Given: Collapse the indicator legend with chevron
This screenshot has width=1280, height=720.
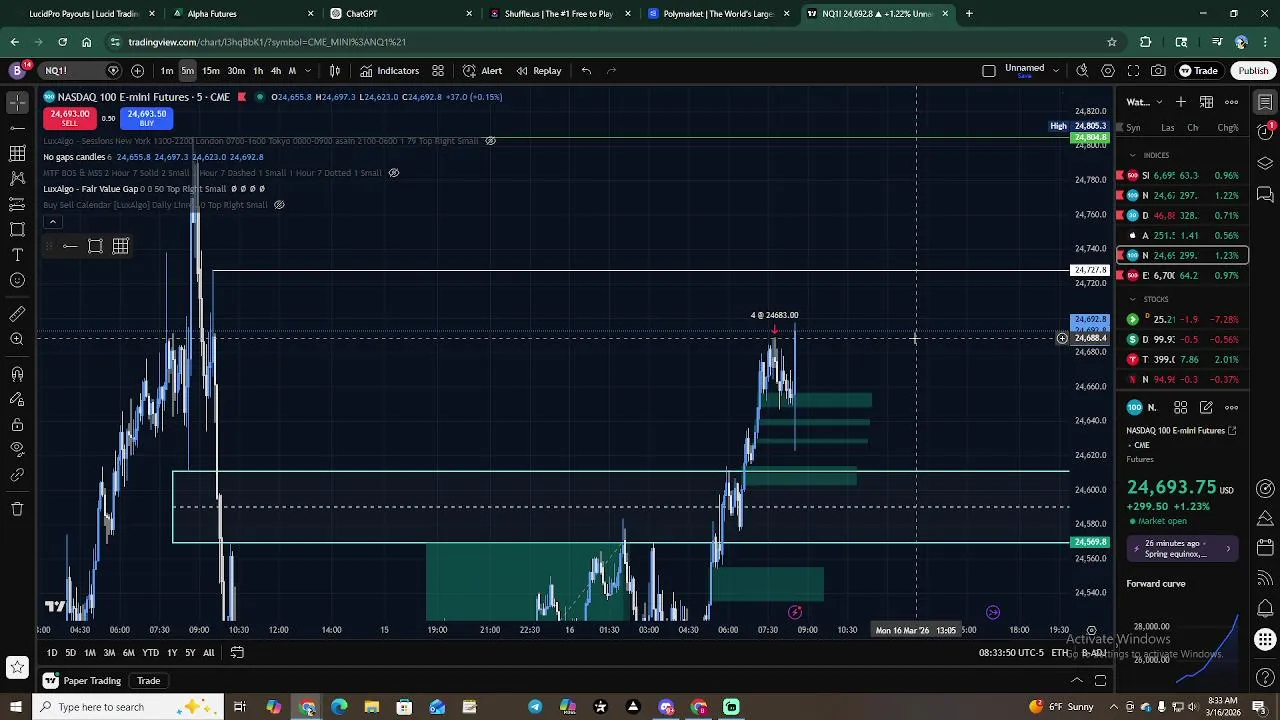Looking at the screenshot, I should pos(52,222).
